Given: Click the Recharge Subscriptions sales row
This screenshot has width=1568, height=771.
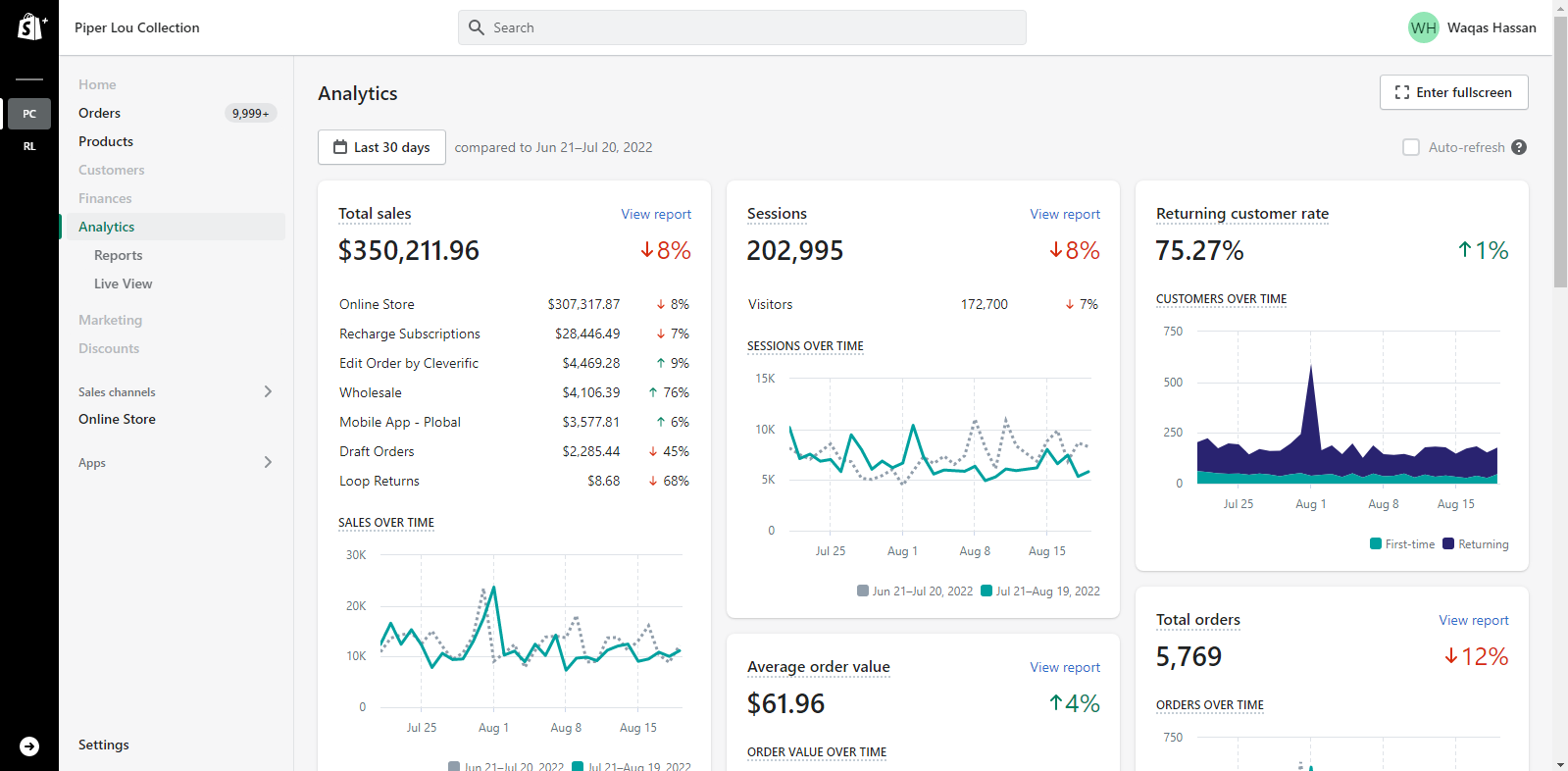Looking at the screenshot, I should pos(514,334).
